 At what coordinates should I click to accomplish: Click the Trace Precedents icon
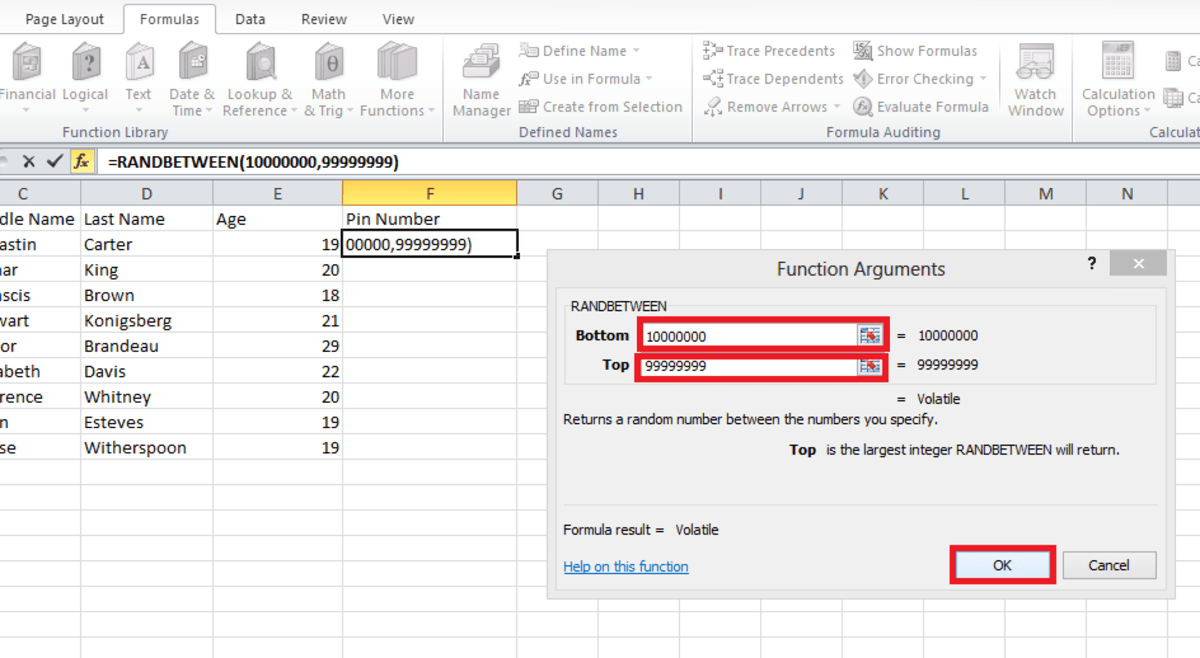[713, 50]
